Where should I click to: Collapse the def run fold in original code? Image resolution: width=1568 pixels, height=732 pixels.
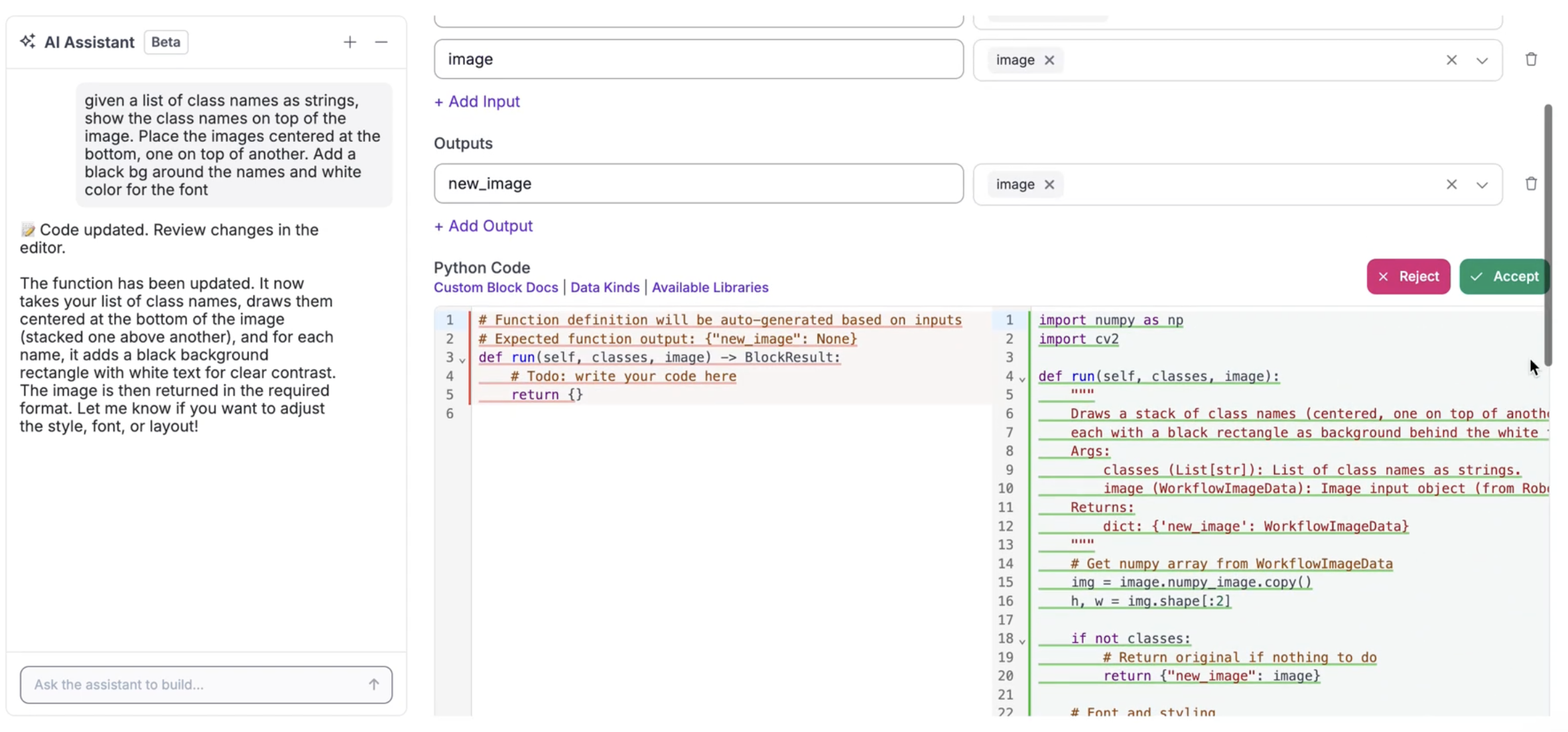462,359
